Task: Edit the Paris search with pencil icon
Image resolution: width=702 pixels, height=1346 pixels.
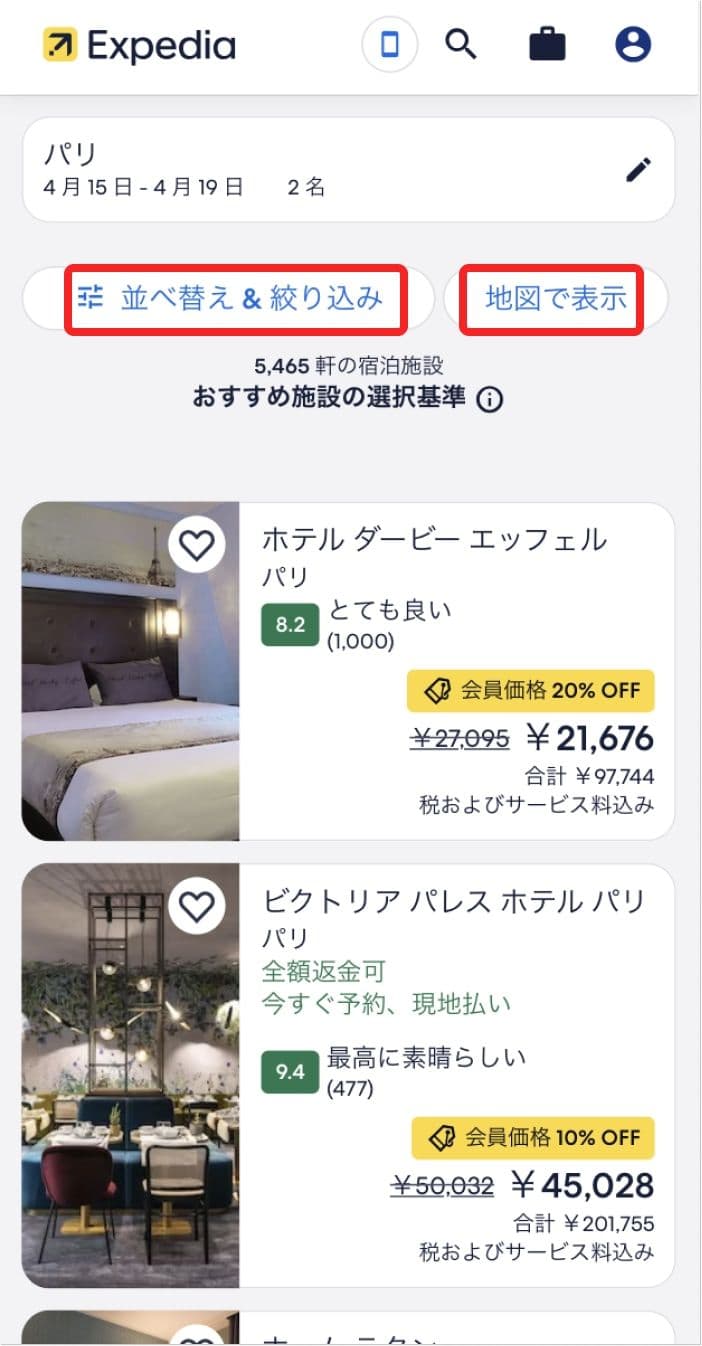Action: point(638,170)
